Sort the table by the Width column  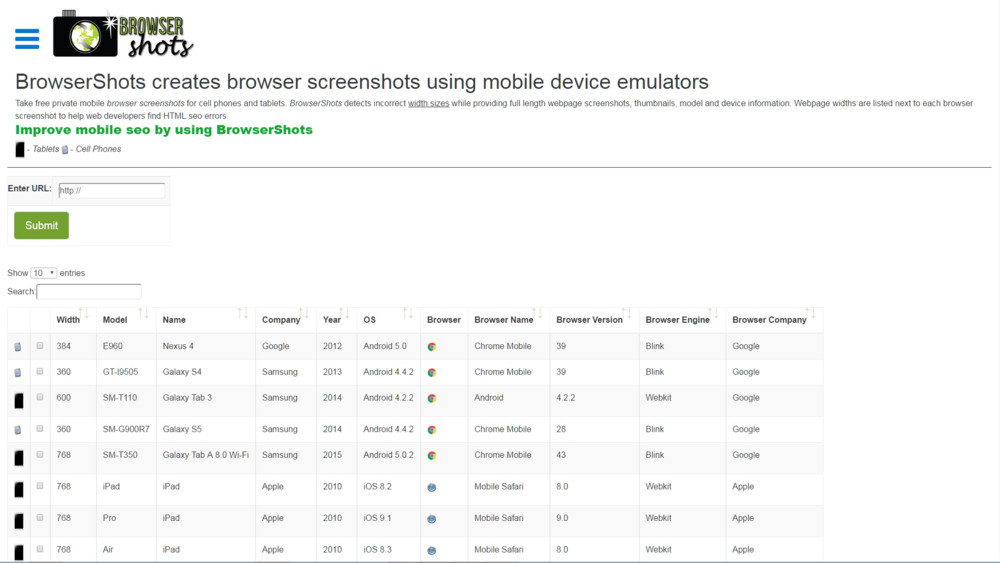pyautogui.click(x=73, y=319)
